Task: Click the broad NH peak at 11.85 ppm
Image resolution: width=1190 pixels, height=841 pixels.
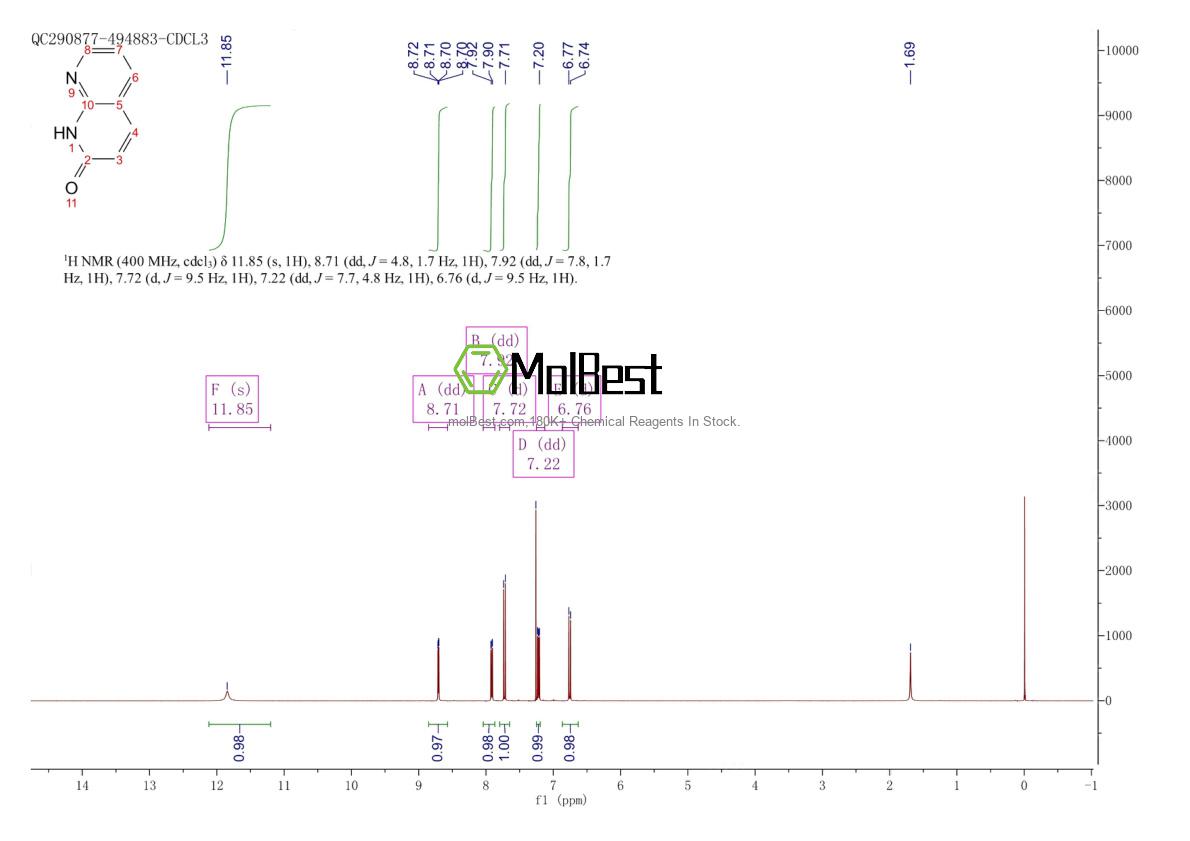Action: coord(227,694)
